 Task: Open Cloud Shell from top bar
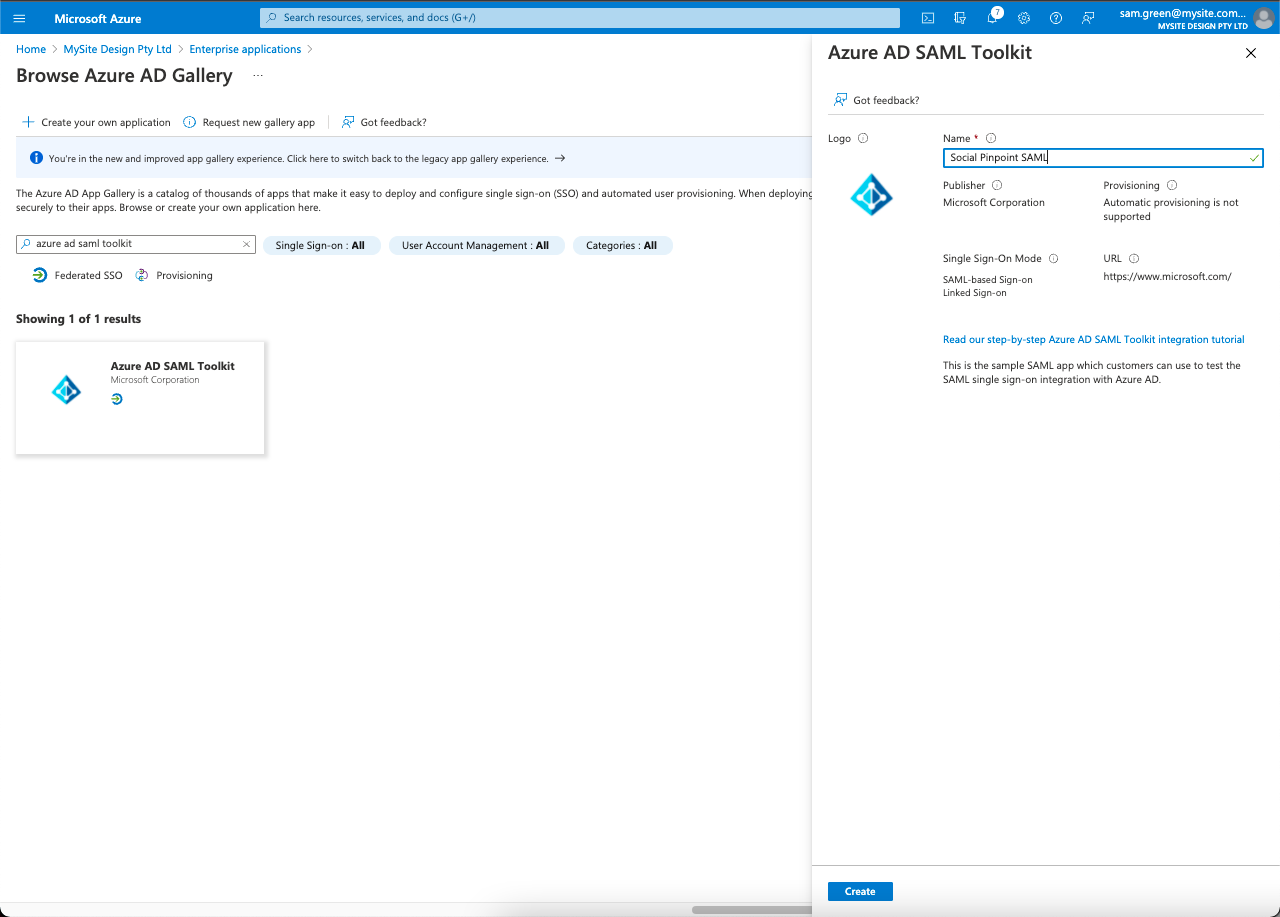point(928,18)
